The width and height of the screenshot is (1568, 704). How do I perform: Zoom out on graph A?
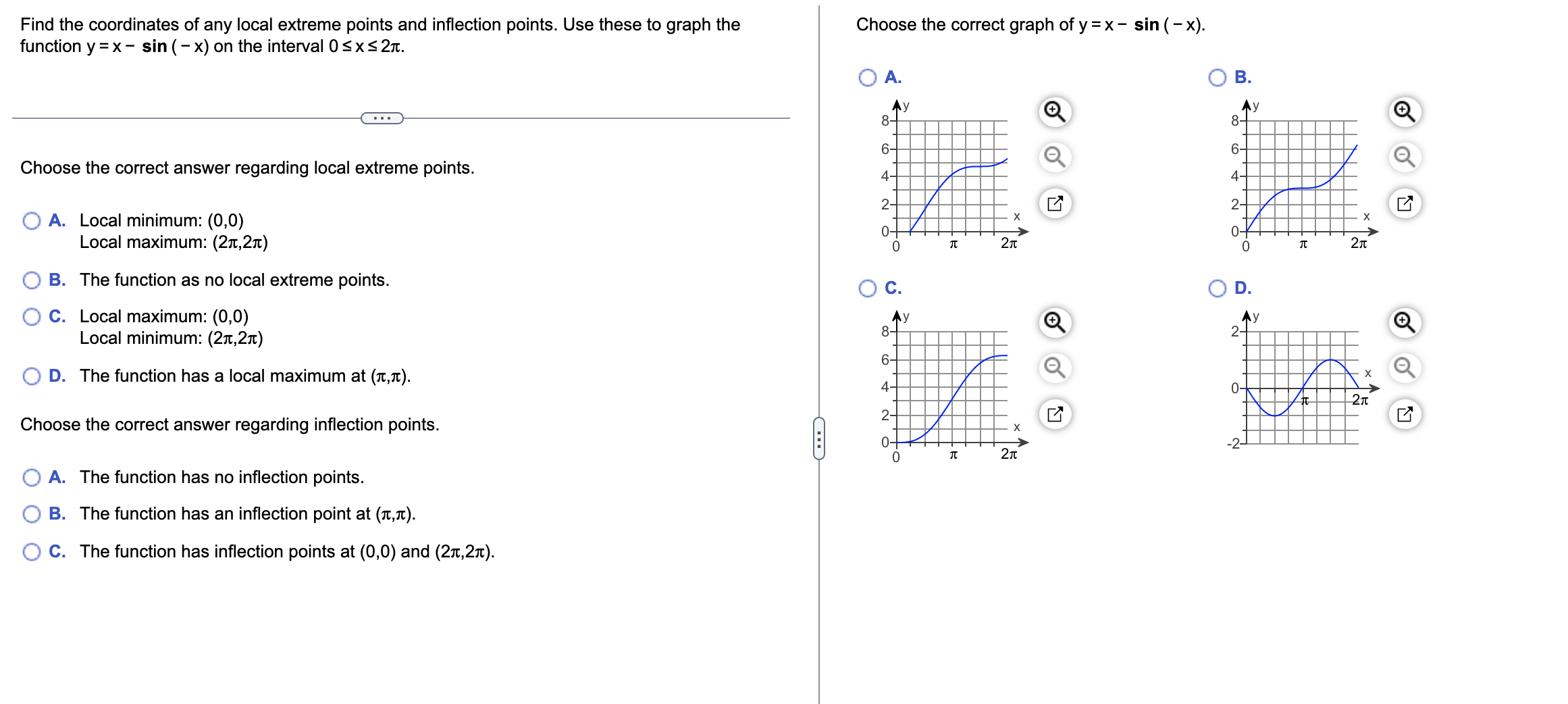point(1055,157)
